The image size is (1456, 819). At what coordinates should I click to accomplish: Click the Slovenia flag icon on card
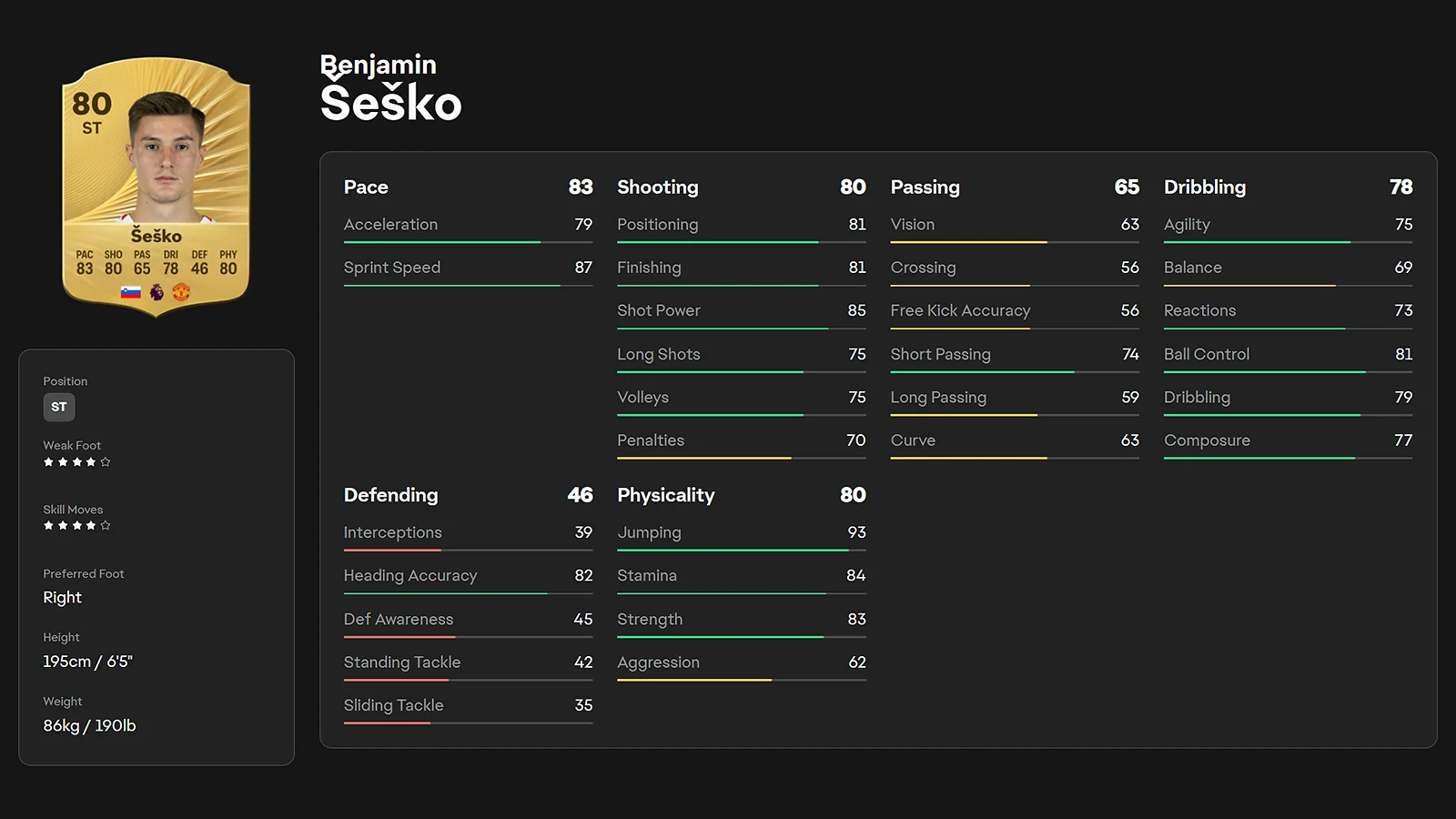[x=131, y=292]
